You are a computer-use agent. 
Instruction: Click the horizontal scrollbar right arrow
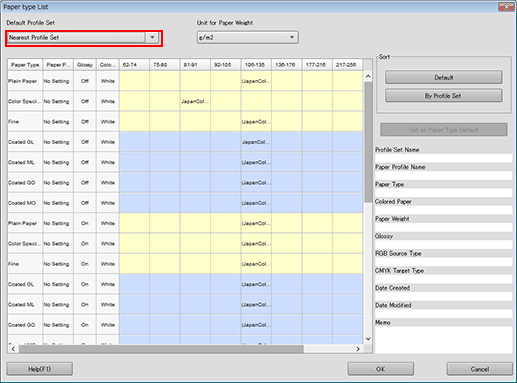click(358, 349)
